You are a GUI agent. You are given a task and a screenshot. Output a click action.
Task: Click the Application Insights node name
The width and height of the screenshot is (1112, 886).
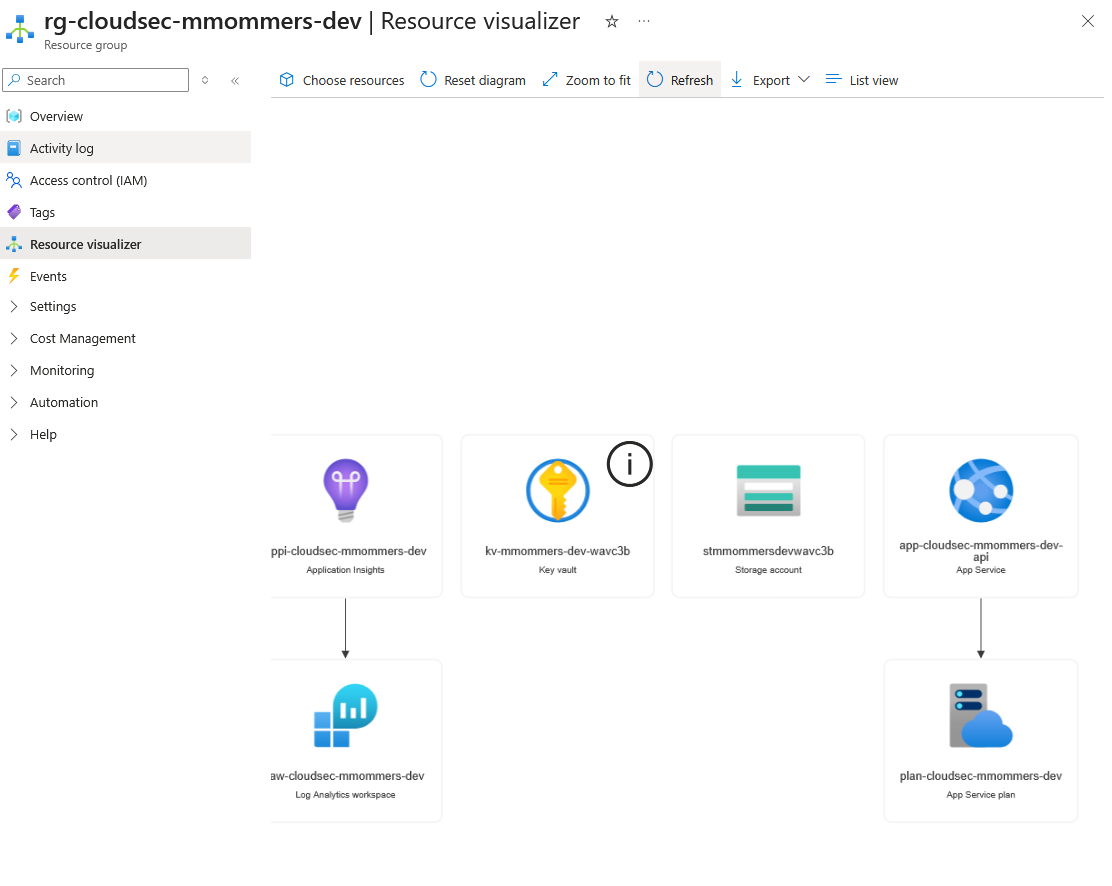click(x=349, y=551)
